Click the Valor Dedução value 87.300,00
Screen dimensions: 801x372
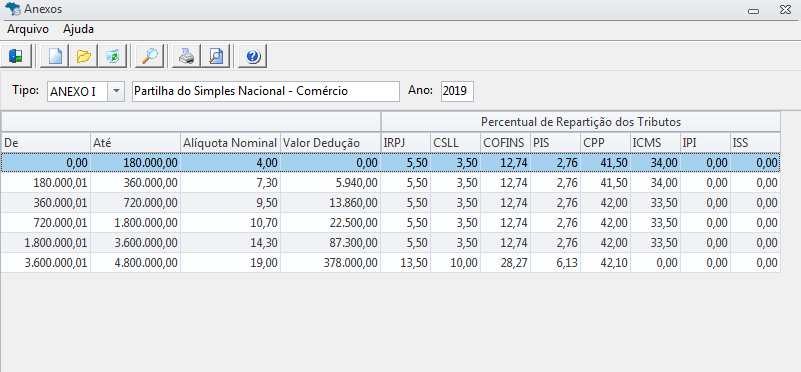(x=331, y=243)
